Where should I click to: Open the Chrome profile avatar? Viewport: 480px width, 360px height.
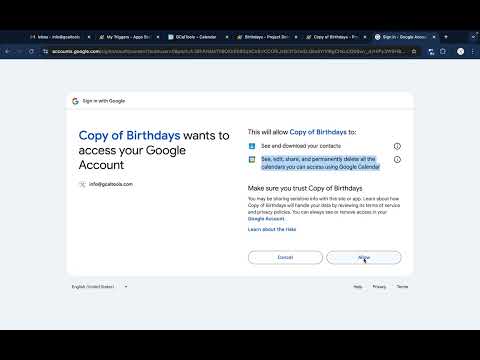coord(460,52)
